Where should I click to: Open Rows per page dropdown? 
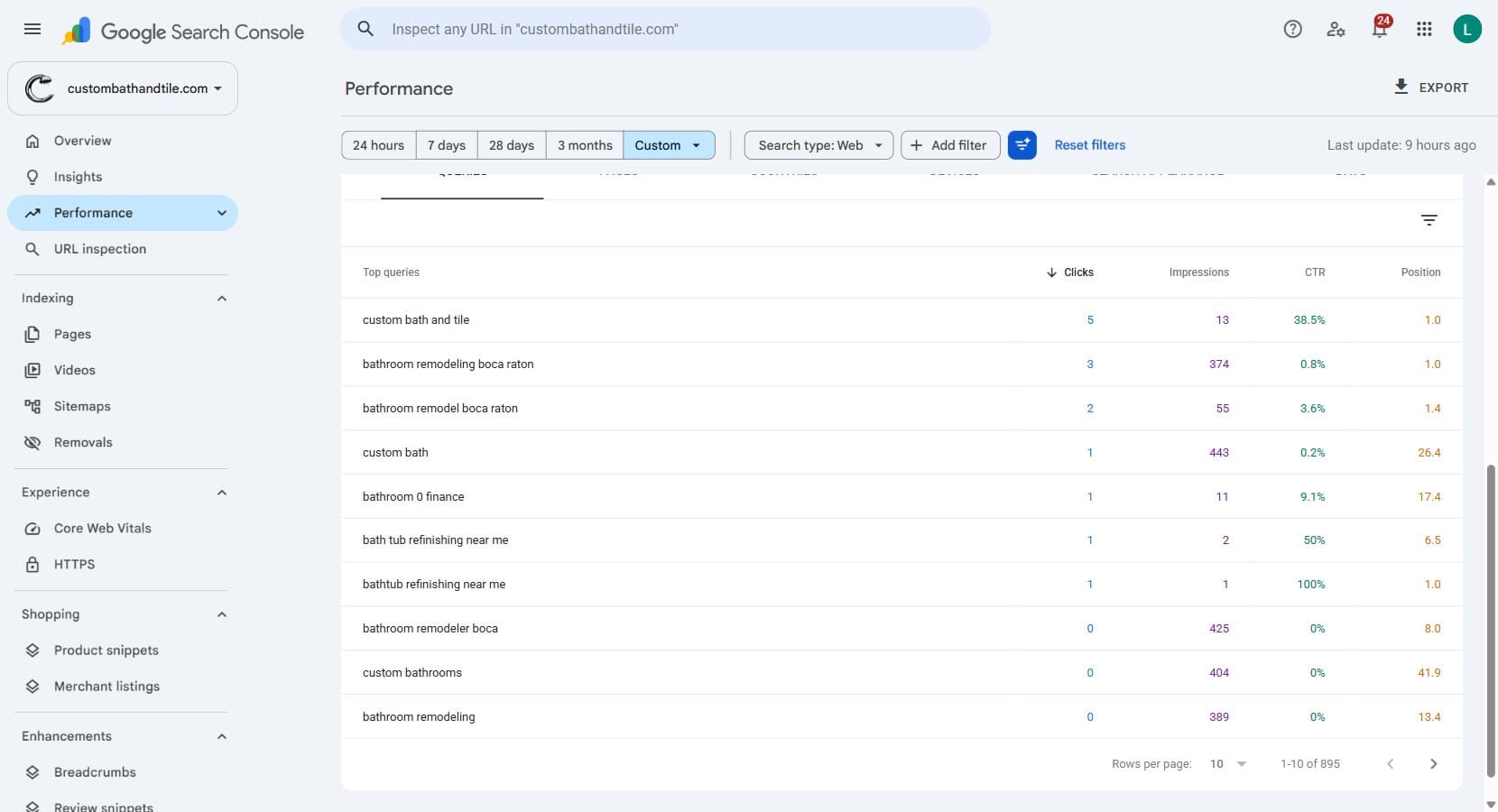click(1228, 763)
